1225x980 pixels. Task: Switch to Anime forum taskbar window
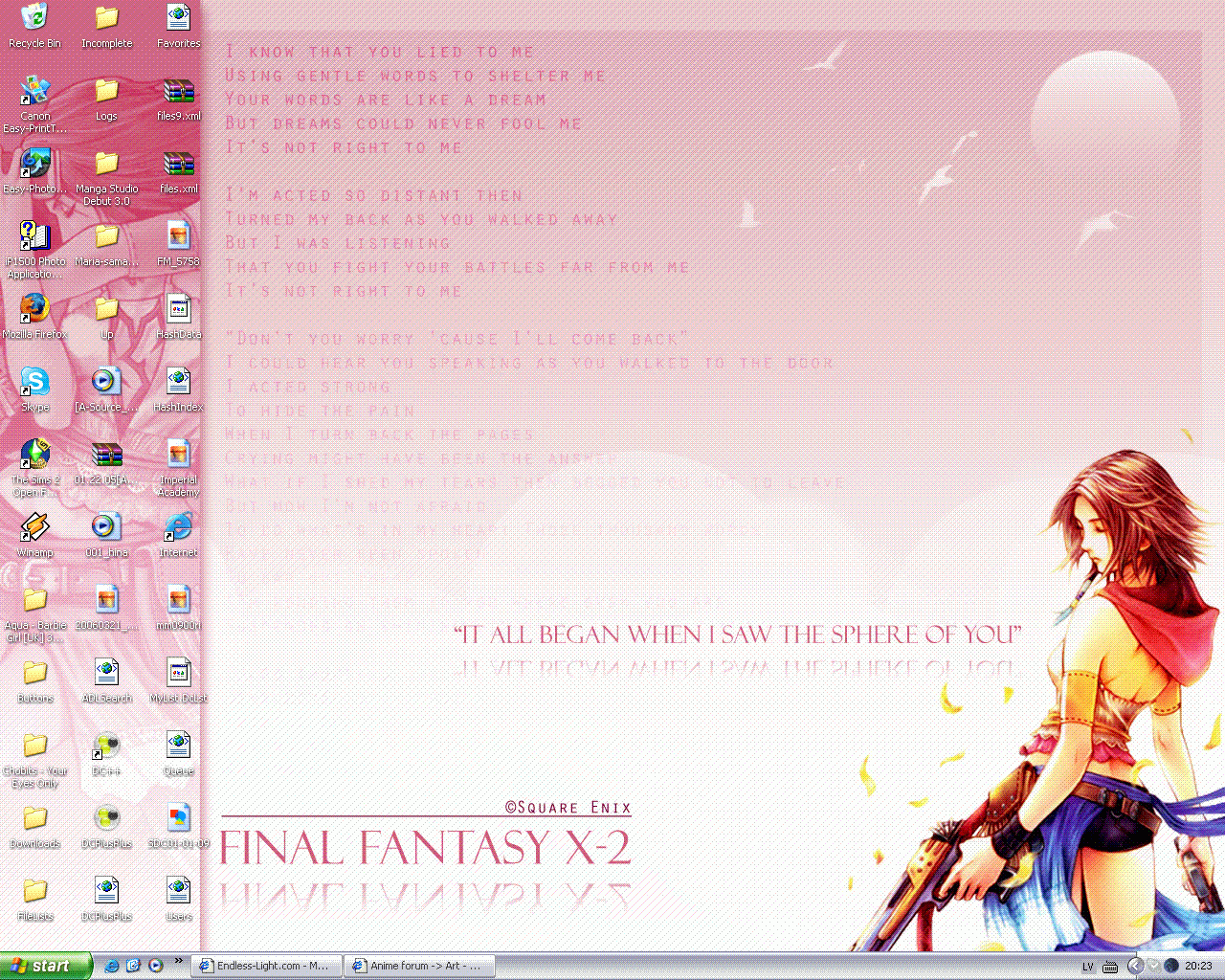coord(419,966)
